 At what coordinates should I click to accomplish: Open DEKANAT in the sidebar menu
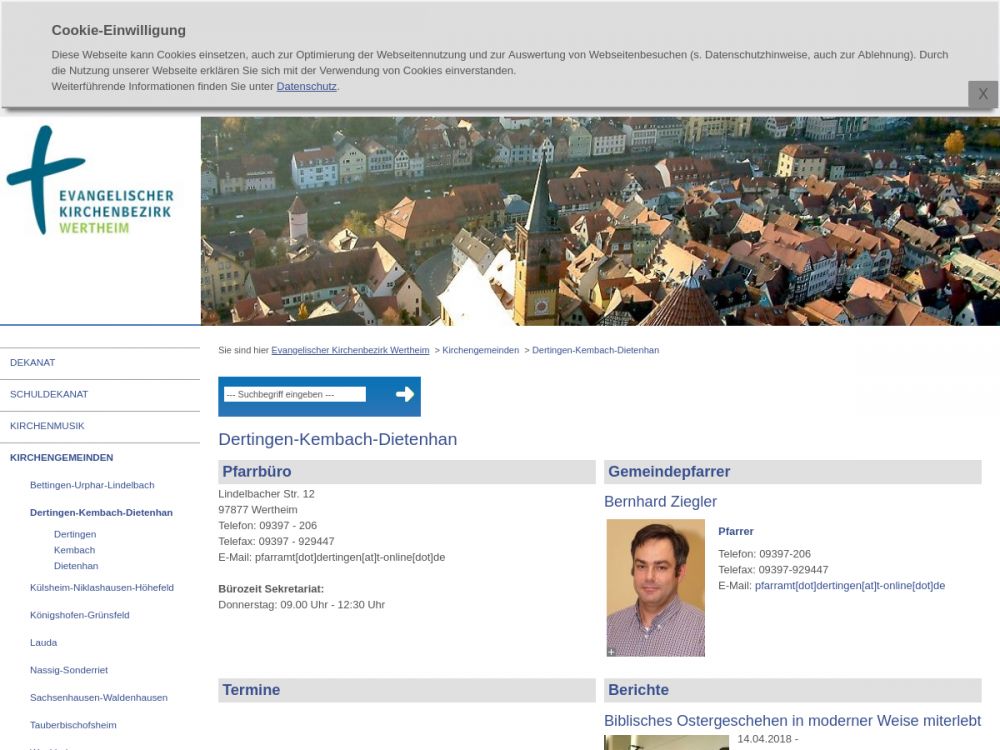(x=33, y=362)
